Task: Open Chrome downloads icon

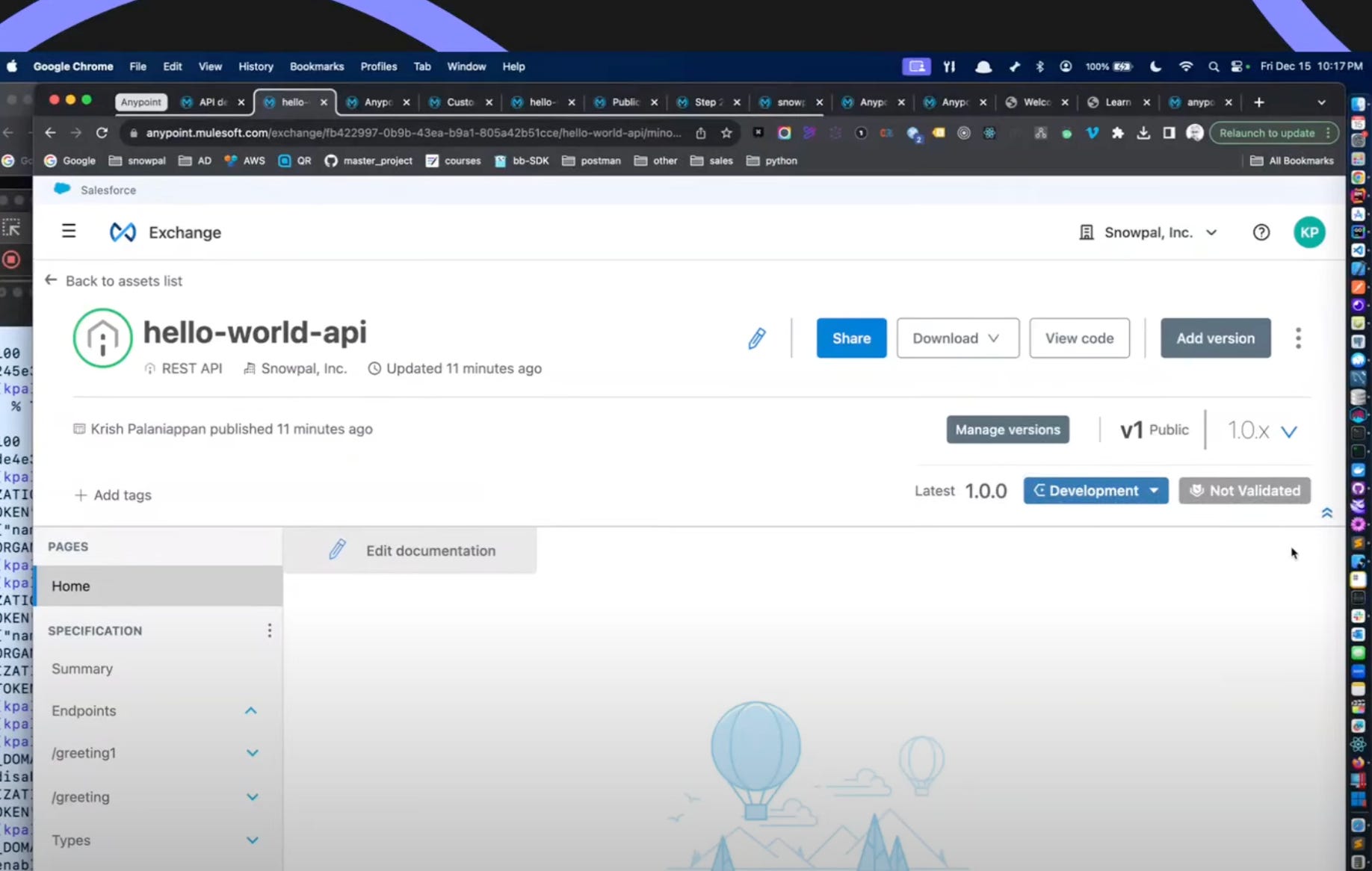Action: (x=1143, y=133)
